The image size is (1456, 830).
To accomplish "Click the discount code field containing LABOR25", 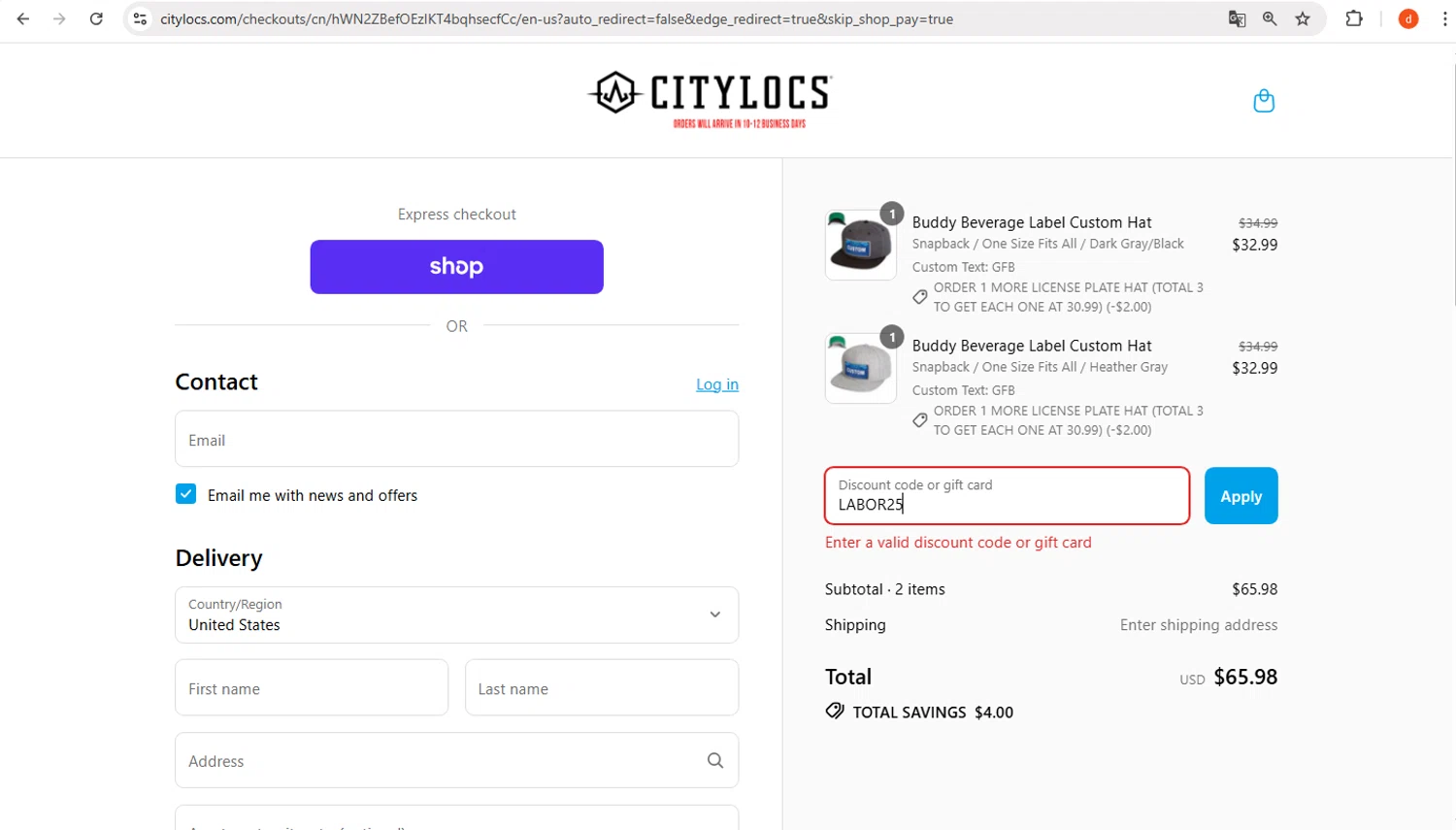I will (x=1007, y=496).
